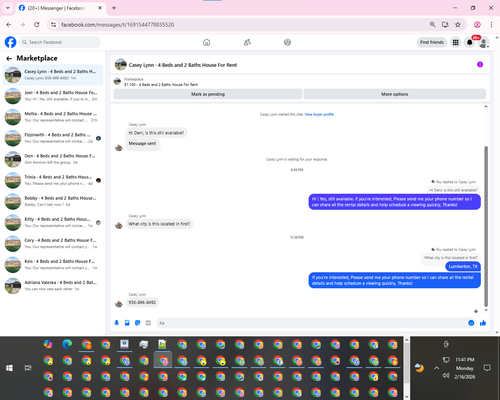Image resolution: width=500 pixels, height=400 pixels.
Task: Open the Windows Start menu
Action: pos(9,368)
